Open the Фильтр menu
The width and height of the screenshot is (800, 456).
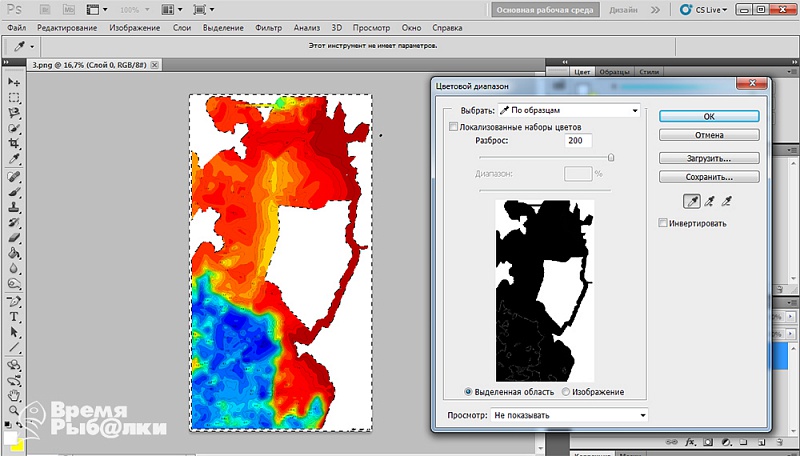[268, 28]
